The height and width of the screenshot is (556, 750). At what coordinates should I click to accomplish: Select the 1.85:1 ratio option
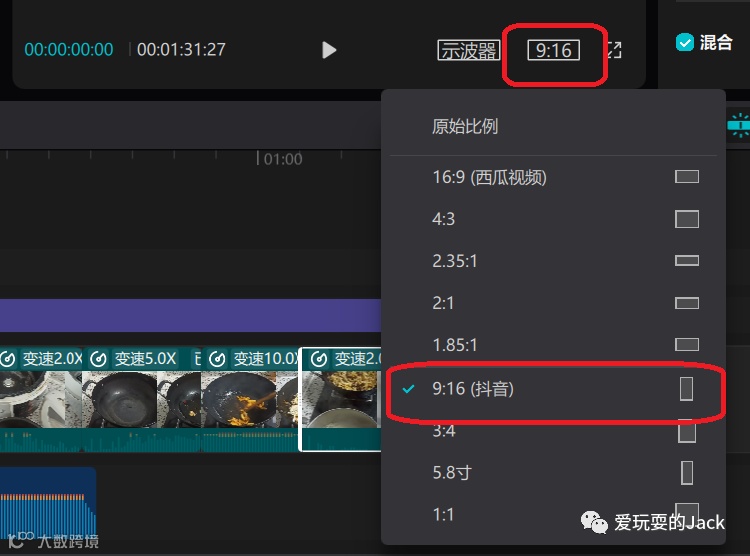[553, 345]
